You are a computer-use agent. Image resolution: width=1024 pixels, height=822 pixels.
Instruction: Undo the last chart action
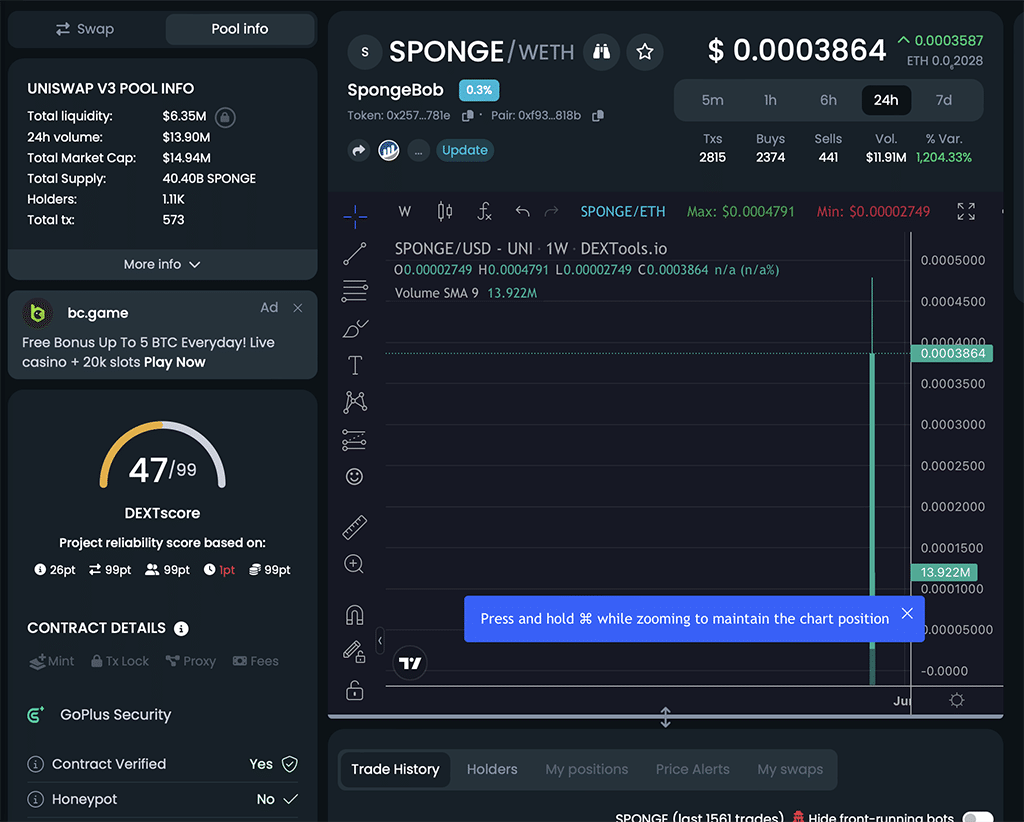coord(522,212)
